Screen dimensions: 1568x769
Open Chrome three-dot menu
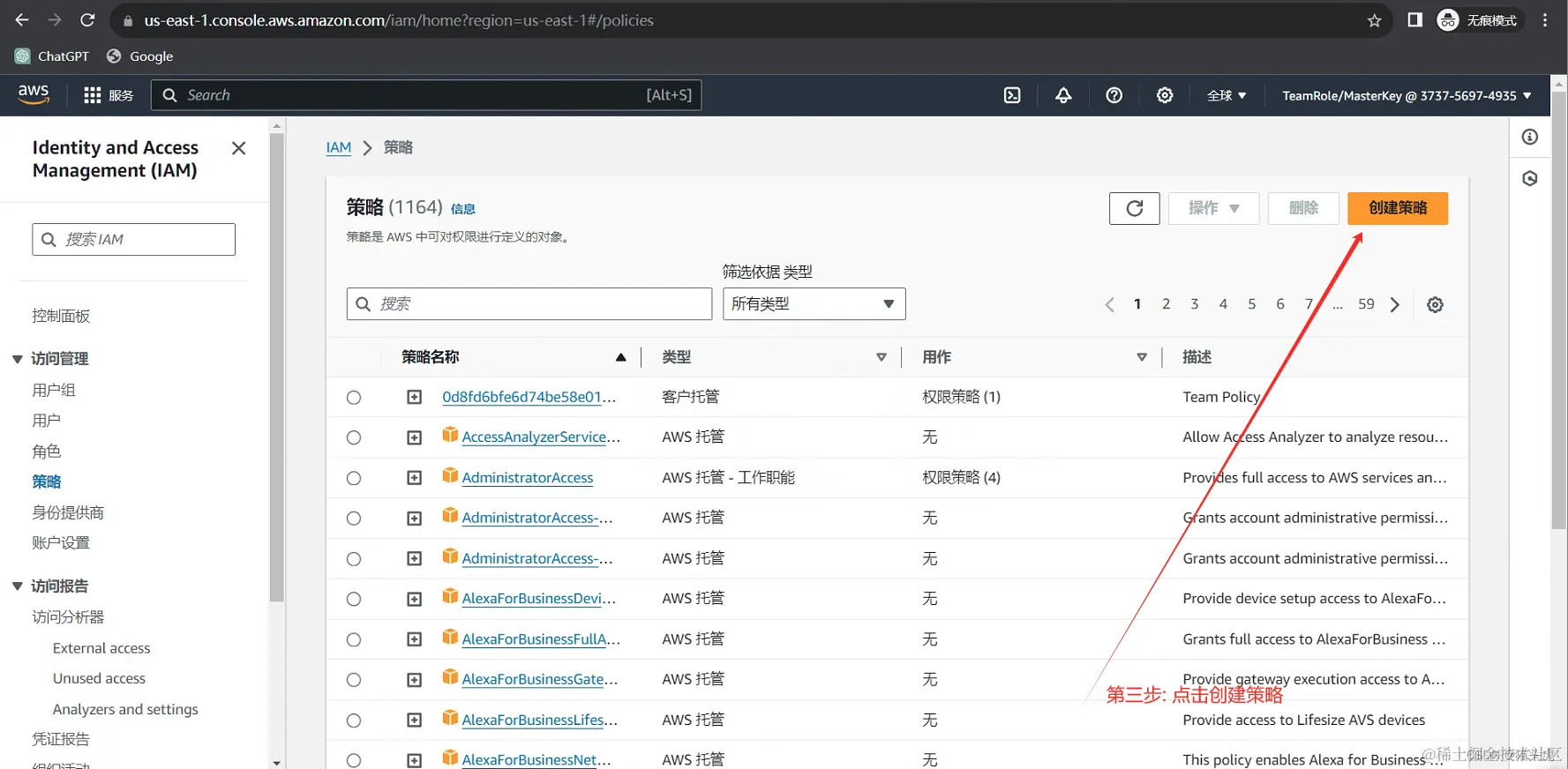click(1545, 20)
